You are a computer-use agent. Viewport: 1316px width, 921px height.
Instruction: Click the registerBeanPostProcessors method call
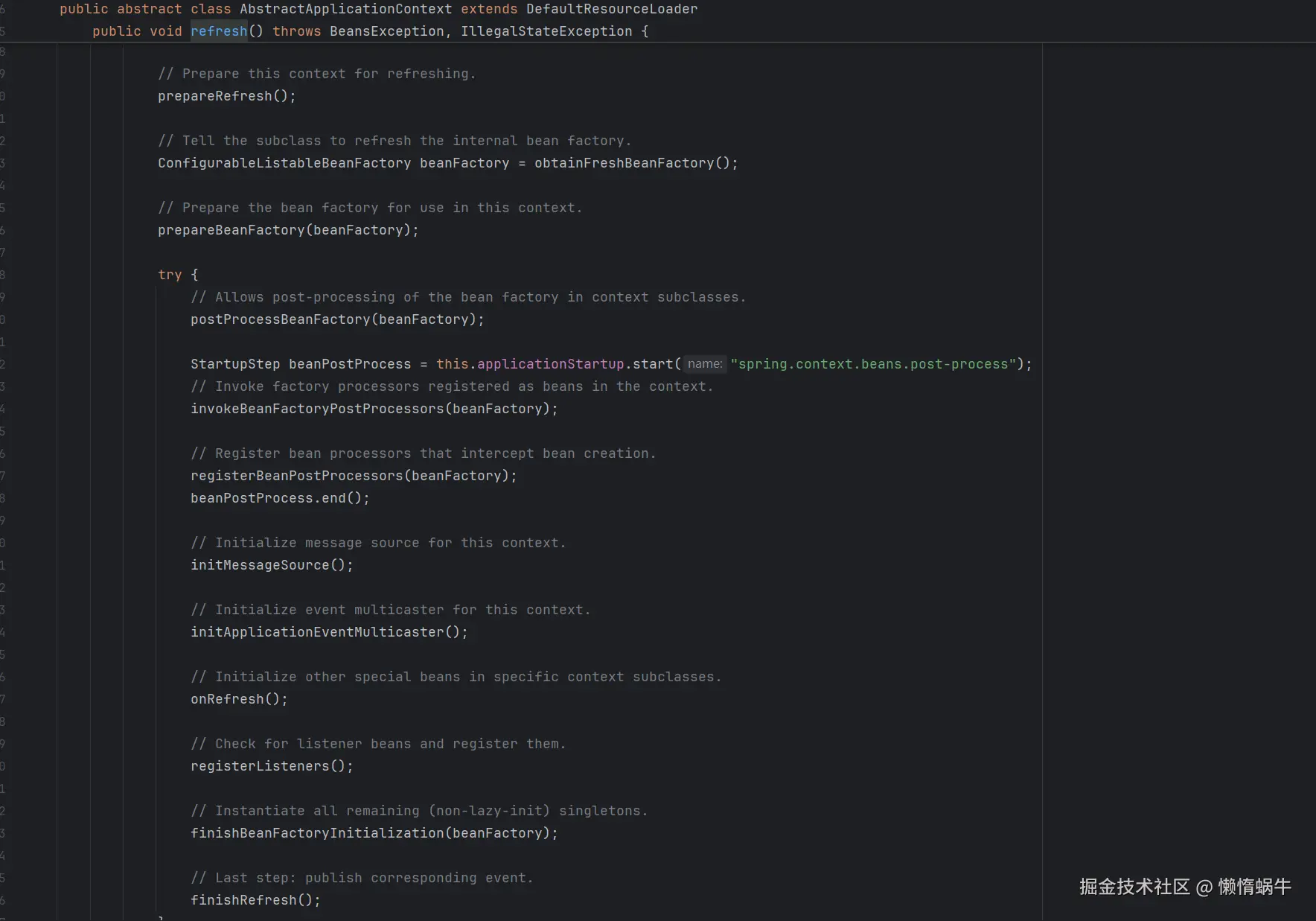click(x=296, y=476)
